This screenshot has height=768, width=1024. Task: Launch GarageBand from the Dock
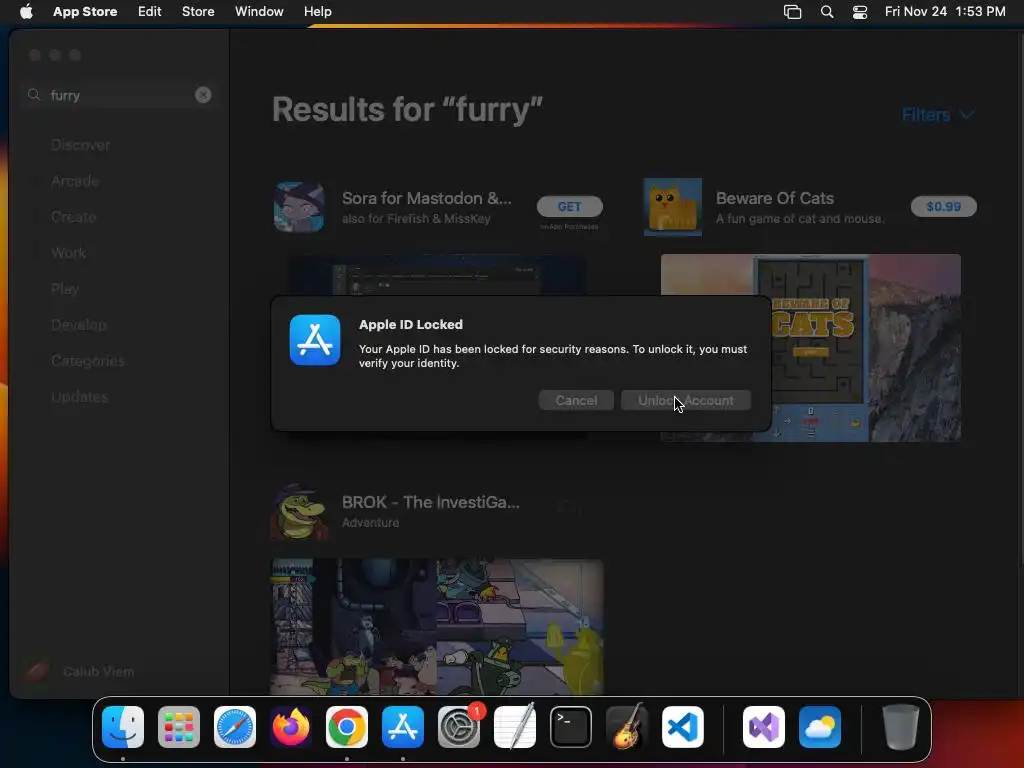tap(627, 727)
